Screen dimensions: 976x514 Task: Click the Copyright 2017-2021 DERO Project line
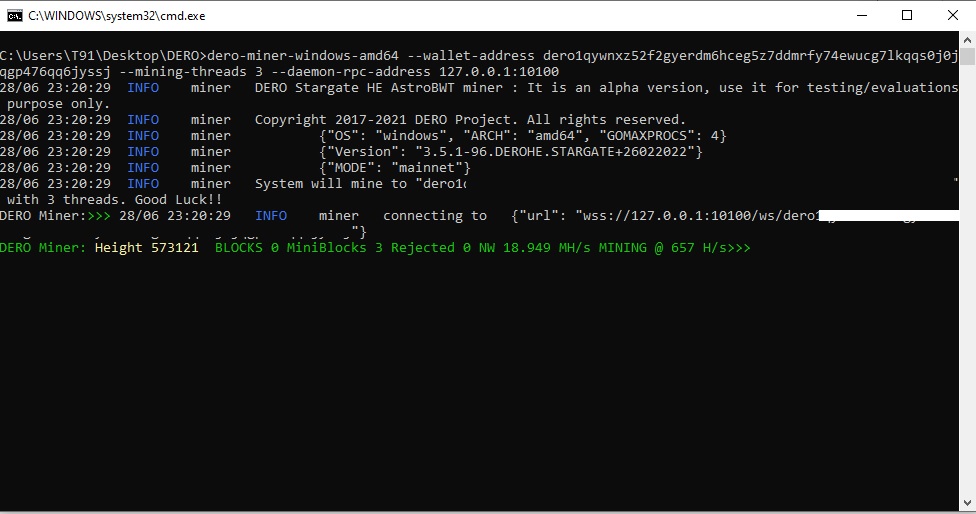pyautogui.click(x=470, y=119)
